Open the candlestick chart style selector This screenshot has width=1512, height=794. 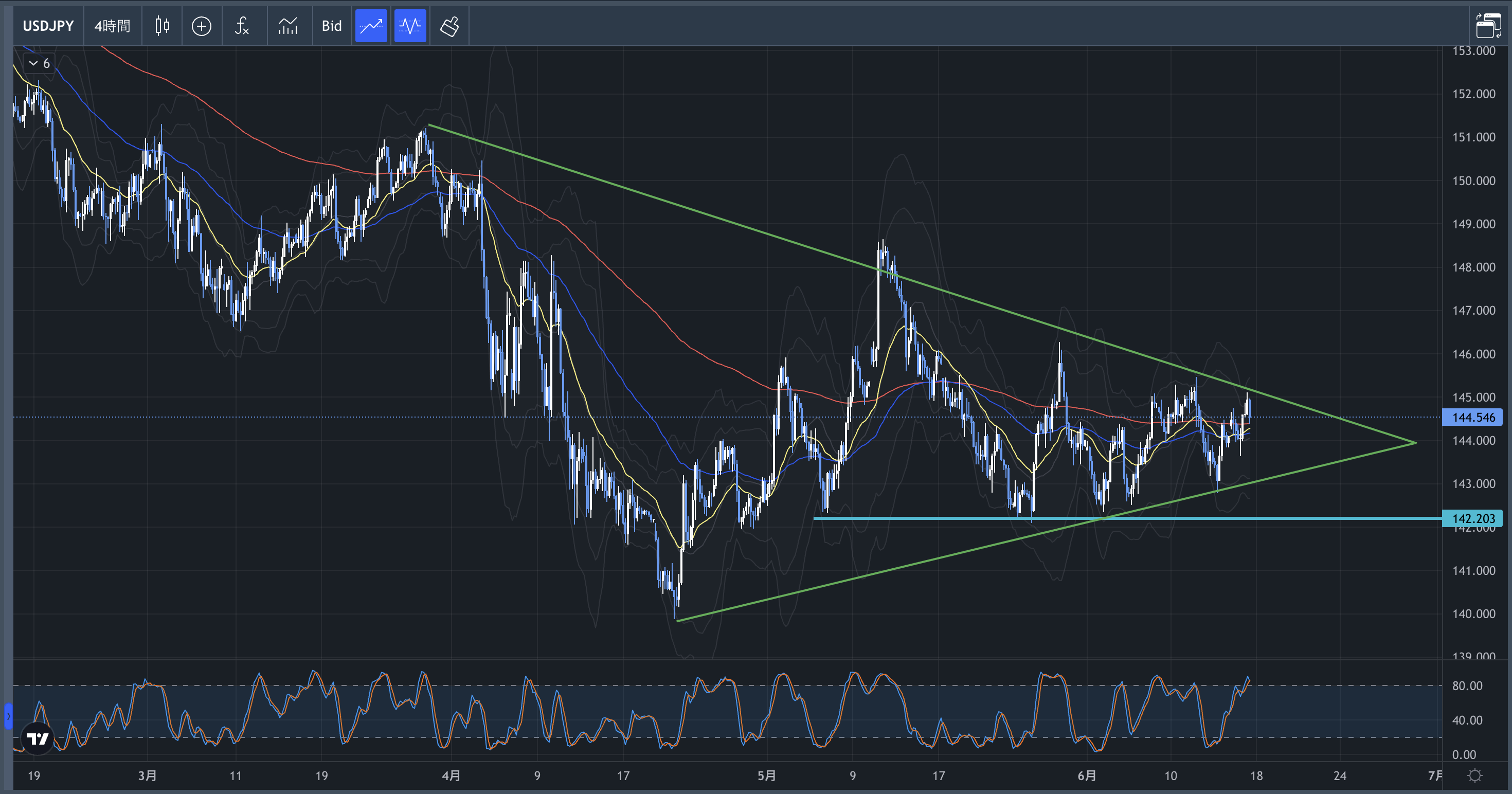pyautogui.click(x=162, y=26)
